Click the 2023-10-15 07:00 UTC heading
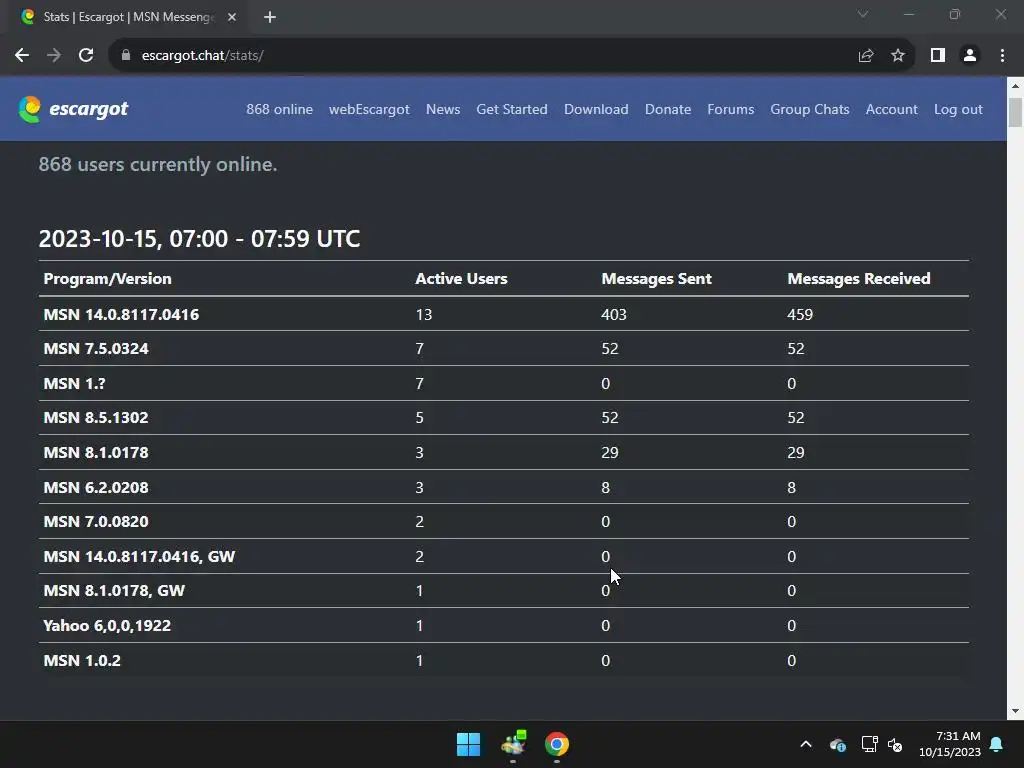This screenshot has width=1024, height=768. (199, 239)
